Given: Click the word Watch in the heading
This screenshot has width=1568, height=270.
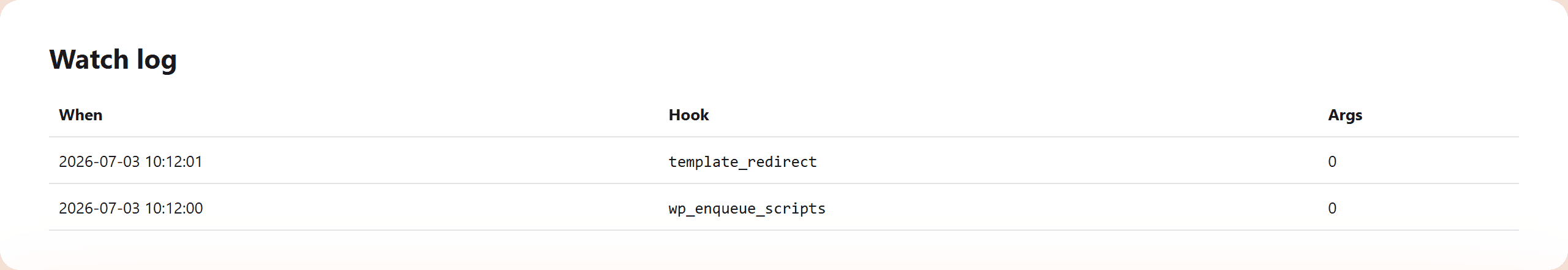Looking at the screenshot, I should click(x=89, y=60).
